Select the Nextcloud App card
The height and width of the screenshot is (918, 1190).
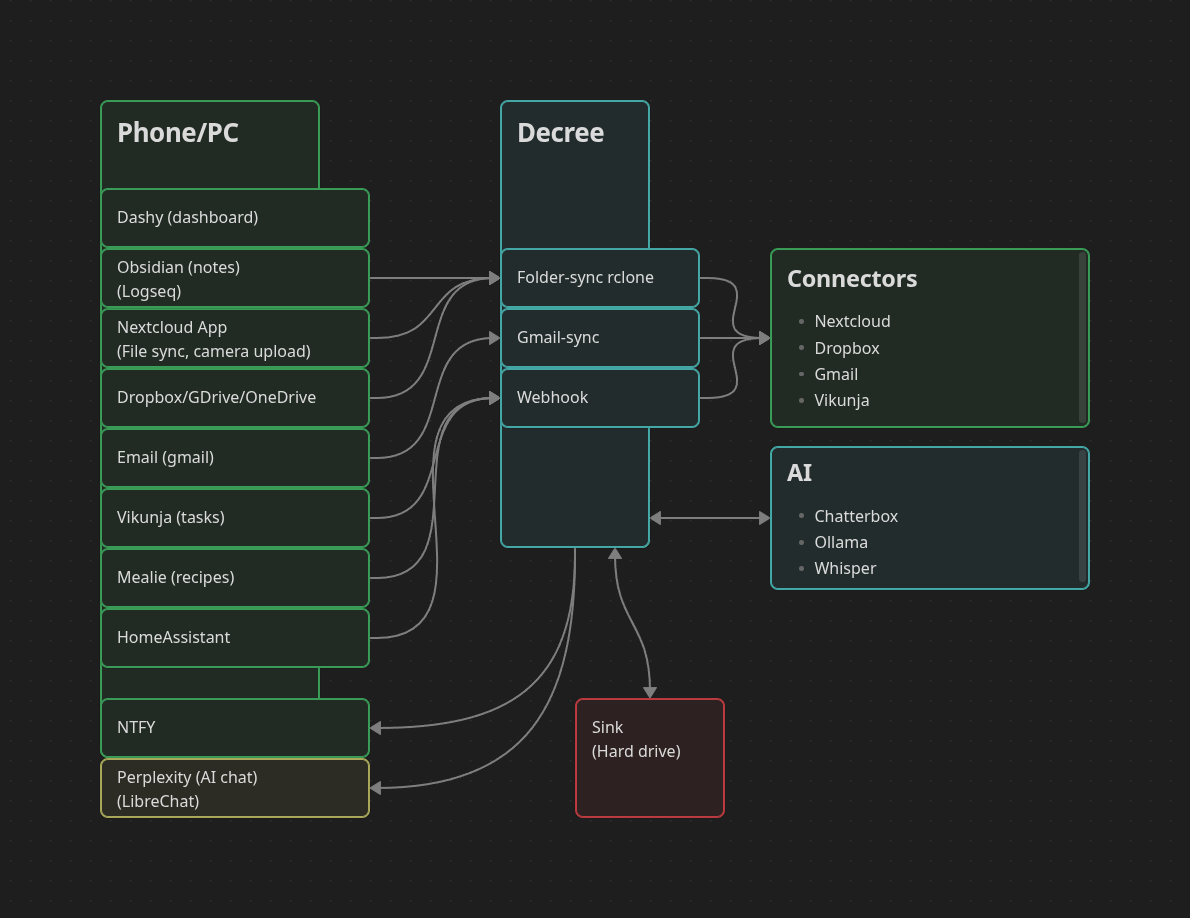(x=234, y=338)
